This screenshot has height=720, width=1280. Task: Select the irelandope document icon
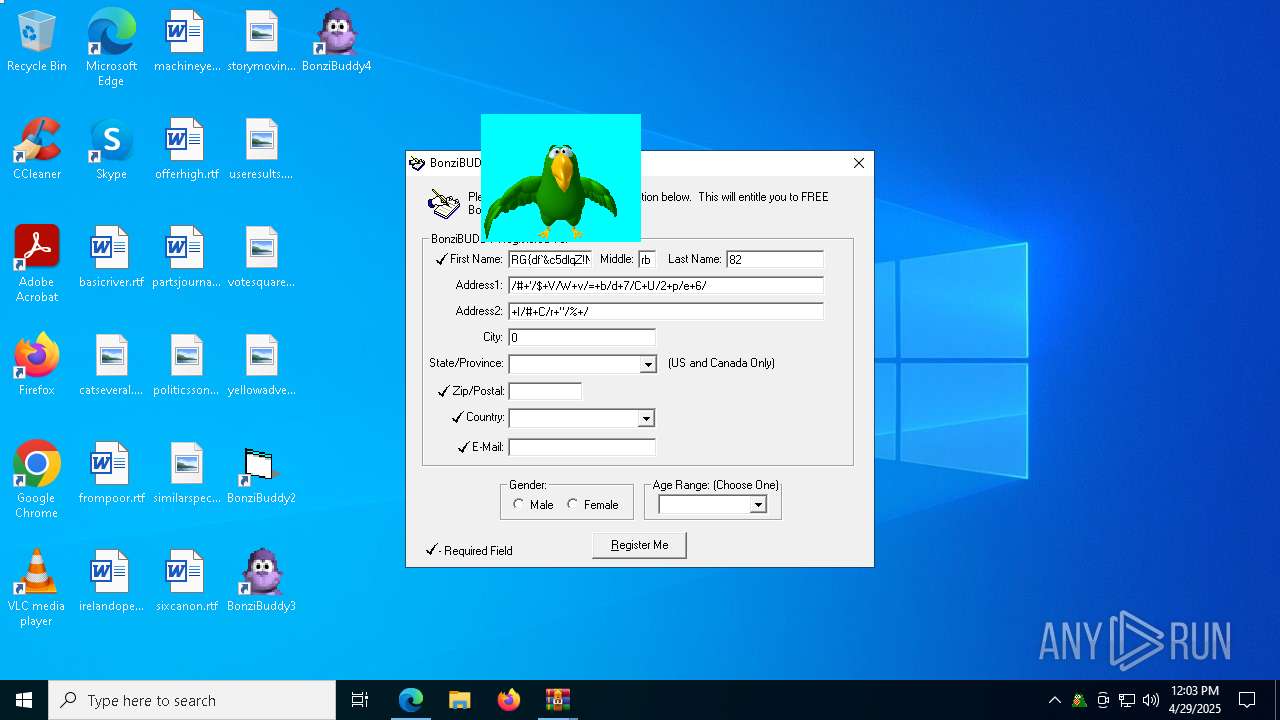tap(111, 582)
